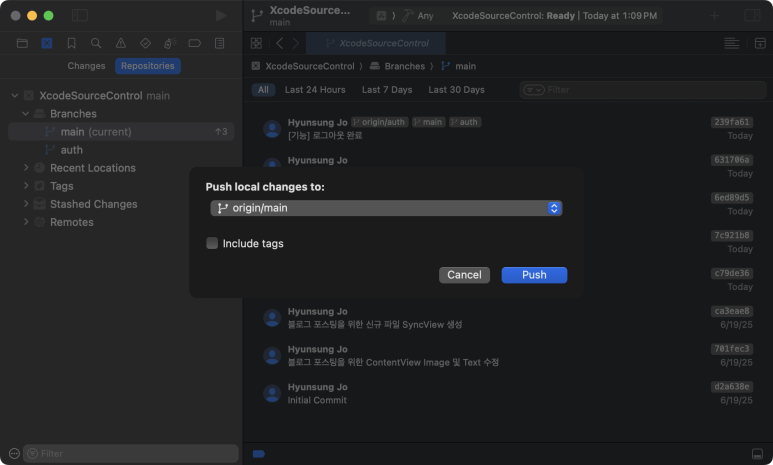Viewport: 773px width, 465px height.
Task: Select the auth branch in sidebar
Action: coord(71,150)
